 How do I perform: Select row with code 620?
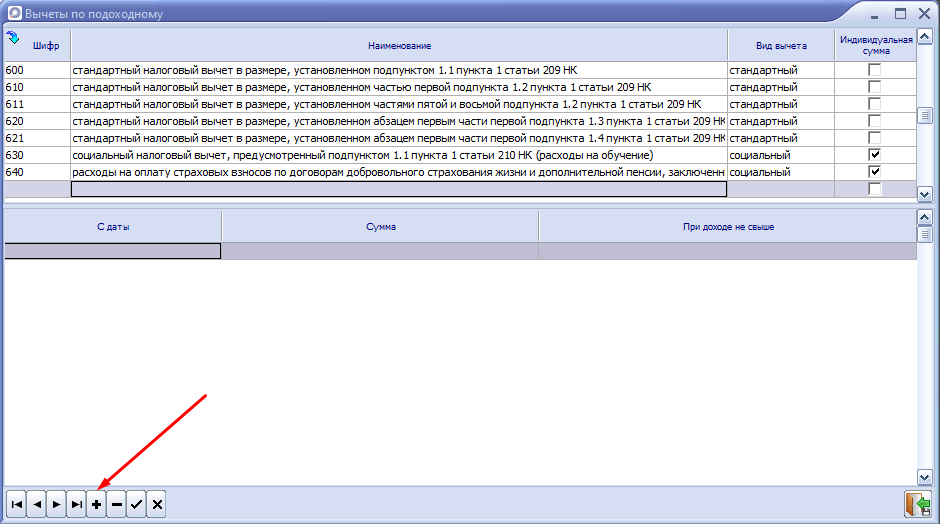click(x=36, y=121)
